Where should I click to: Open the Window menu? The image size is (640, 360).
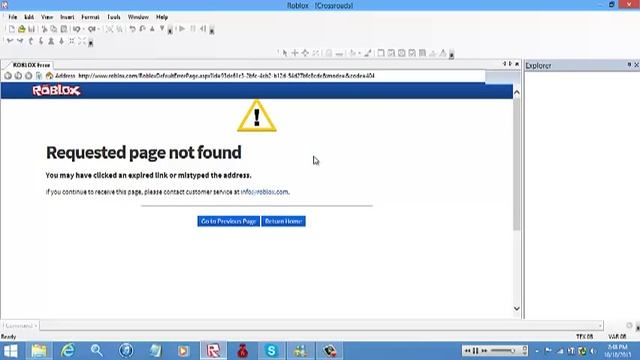138,17
